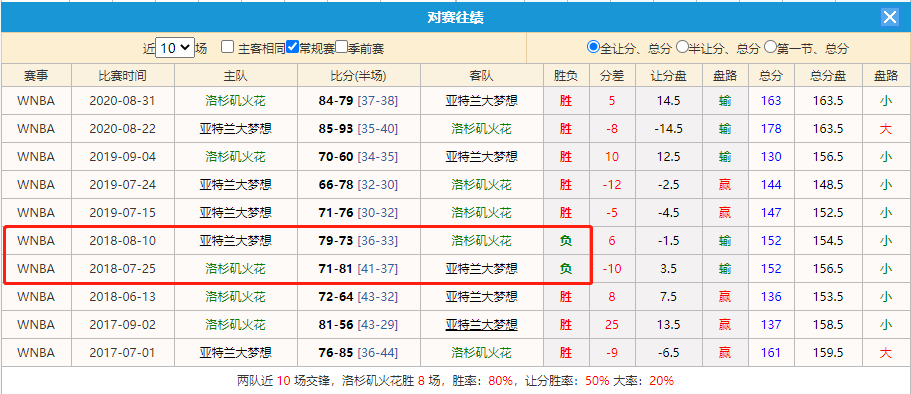This screenshot has width=911, height=394.
Task: Click total 130 in 2019-09-04 row
Action: [x=771, y=157]
